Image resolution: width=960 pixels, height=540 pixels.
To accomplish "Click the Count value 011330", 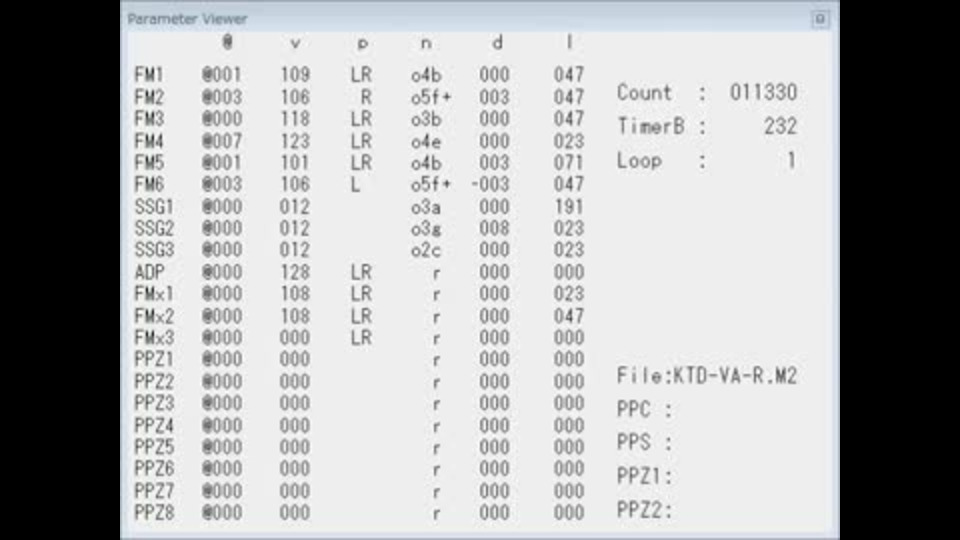I will pyautogui.click(x=763, y=92).
